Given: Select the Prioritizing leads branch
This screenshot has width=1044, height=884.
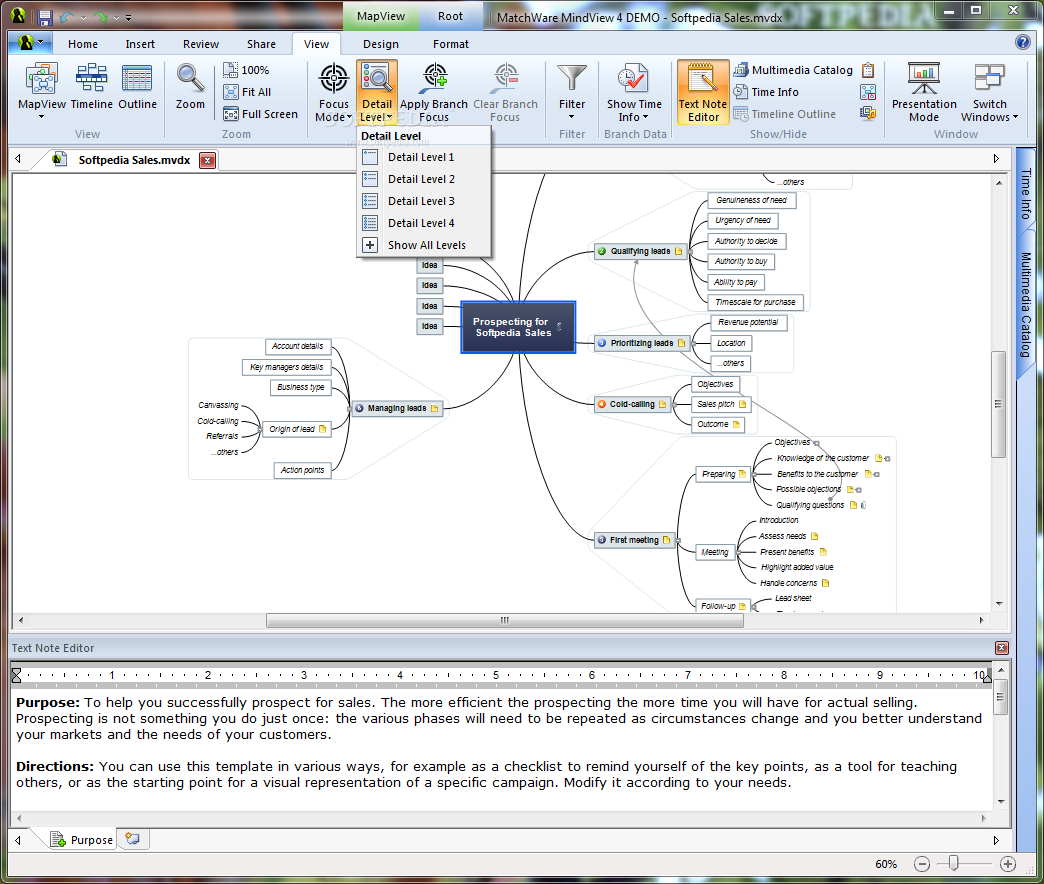Looking at the screenshot, I should (642, 343).
